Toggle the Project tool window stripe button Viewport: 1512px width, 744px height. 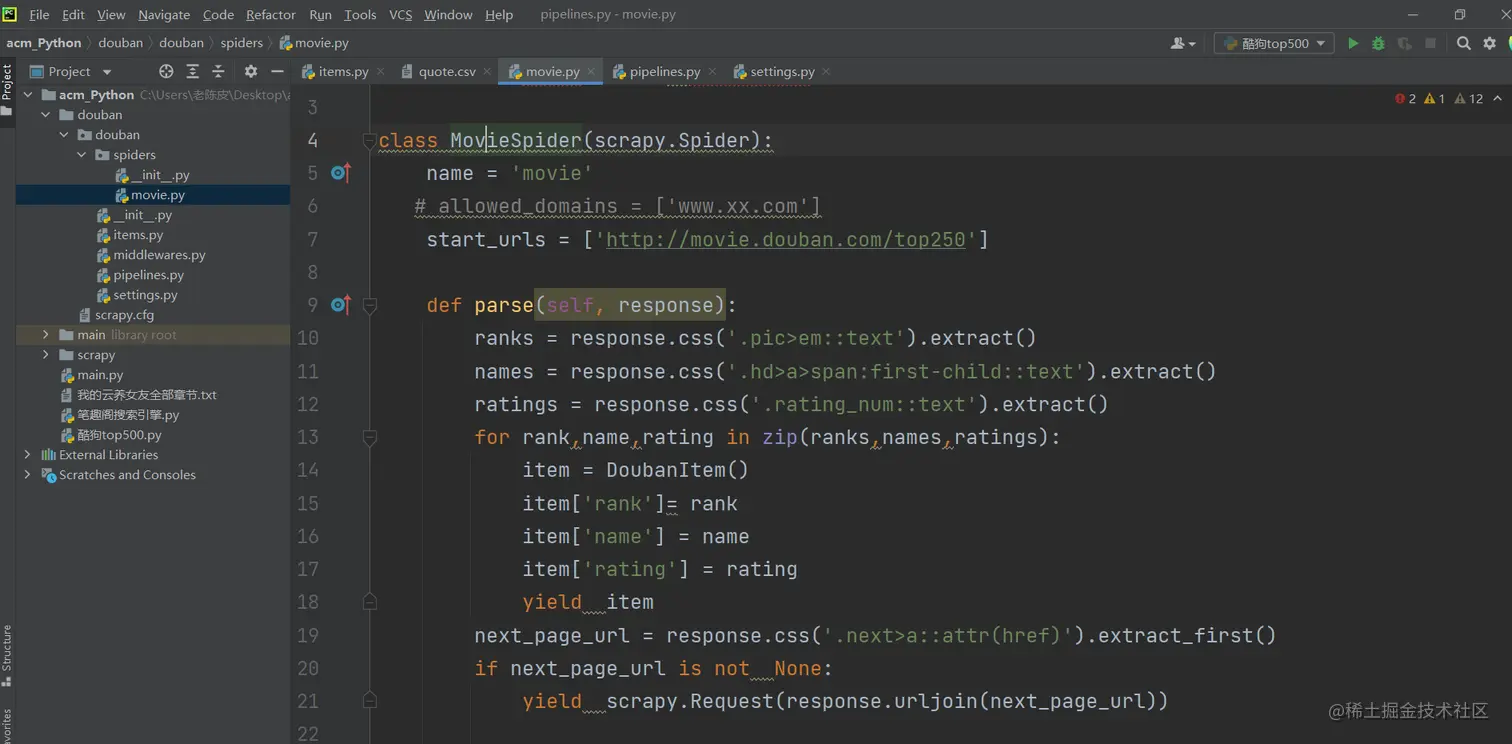pyautogui.click(x=7, y=88)
